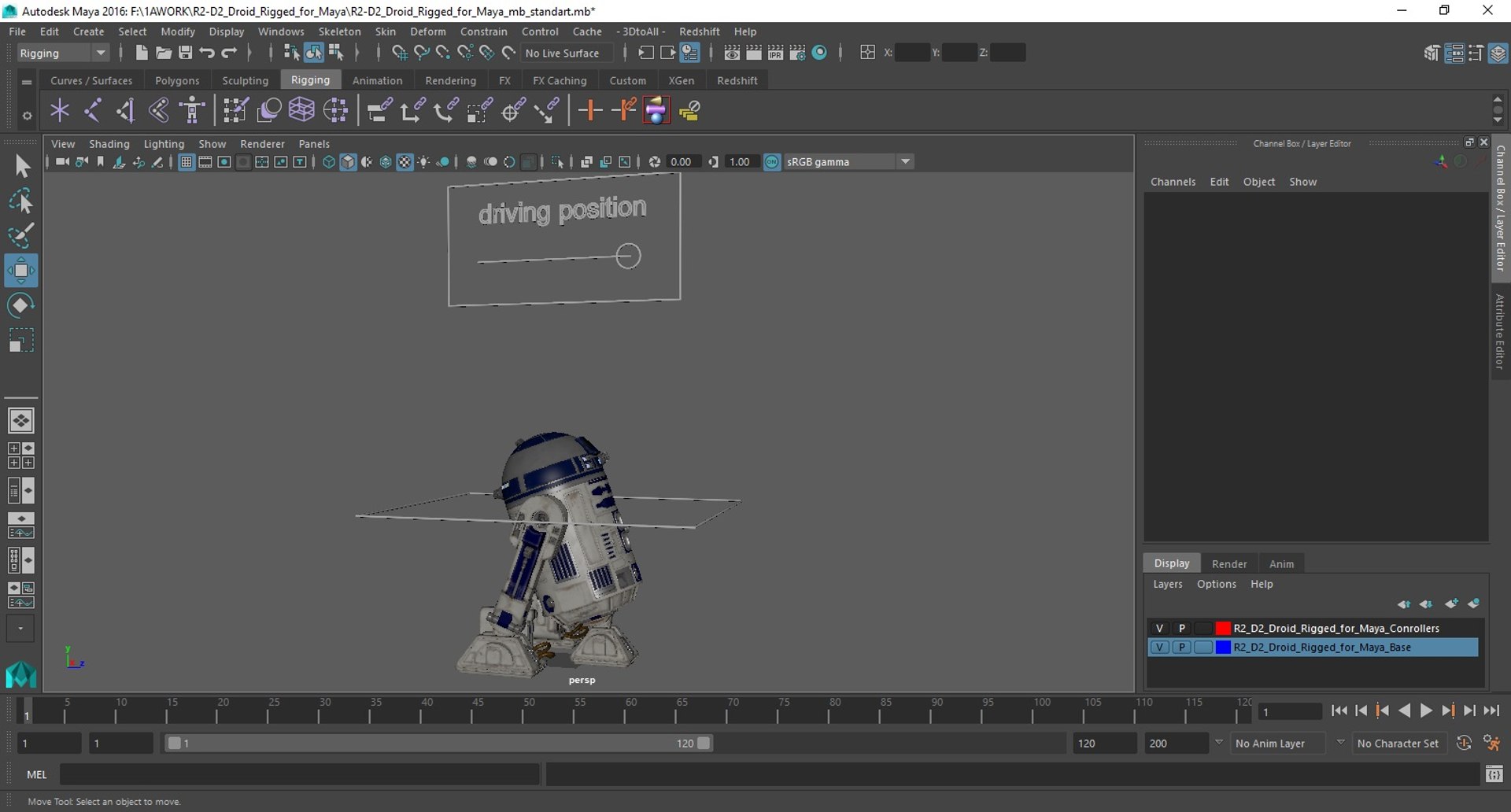
Task: Open the Skeleton menu
Action: pyautogui.click(x=339, y=31)
